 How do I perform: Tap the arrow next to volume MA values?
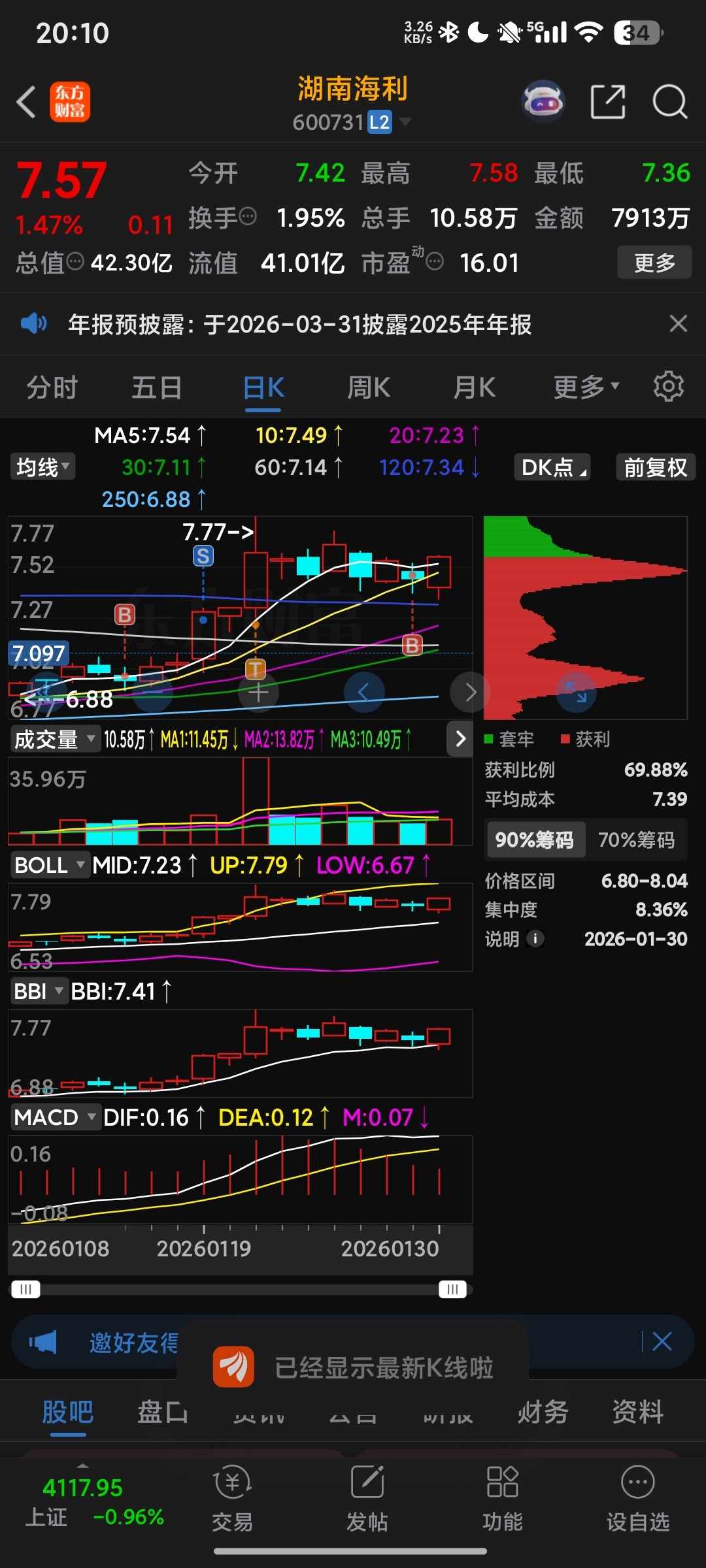coord(460,739)
